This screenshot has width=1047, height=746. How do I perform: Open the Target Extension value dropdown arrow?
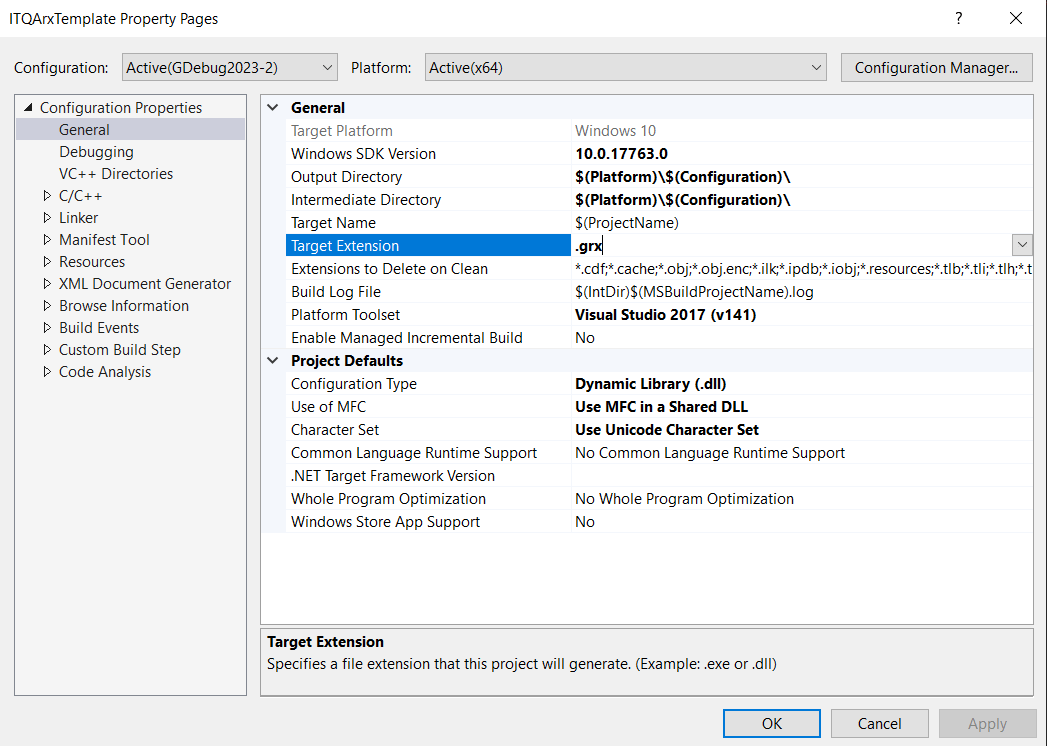coord(1022,244)
